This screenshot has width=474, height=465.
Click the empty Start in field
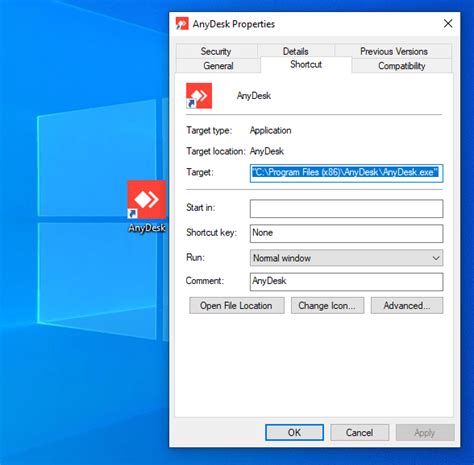coord(346,208)
